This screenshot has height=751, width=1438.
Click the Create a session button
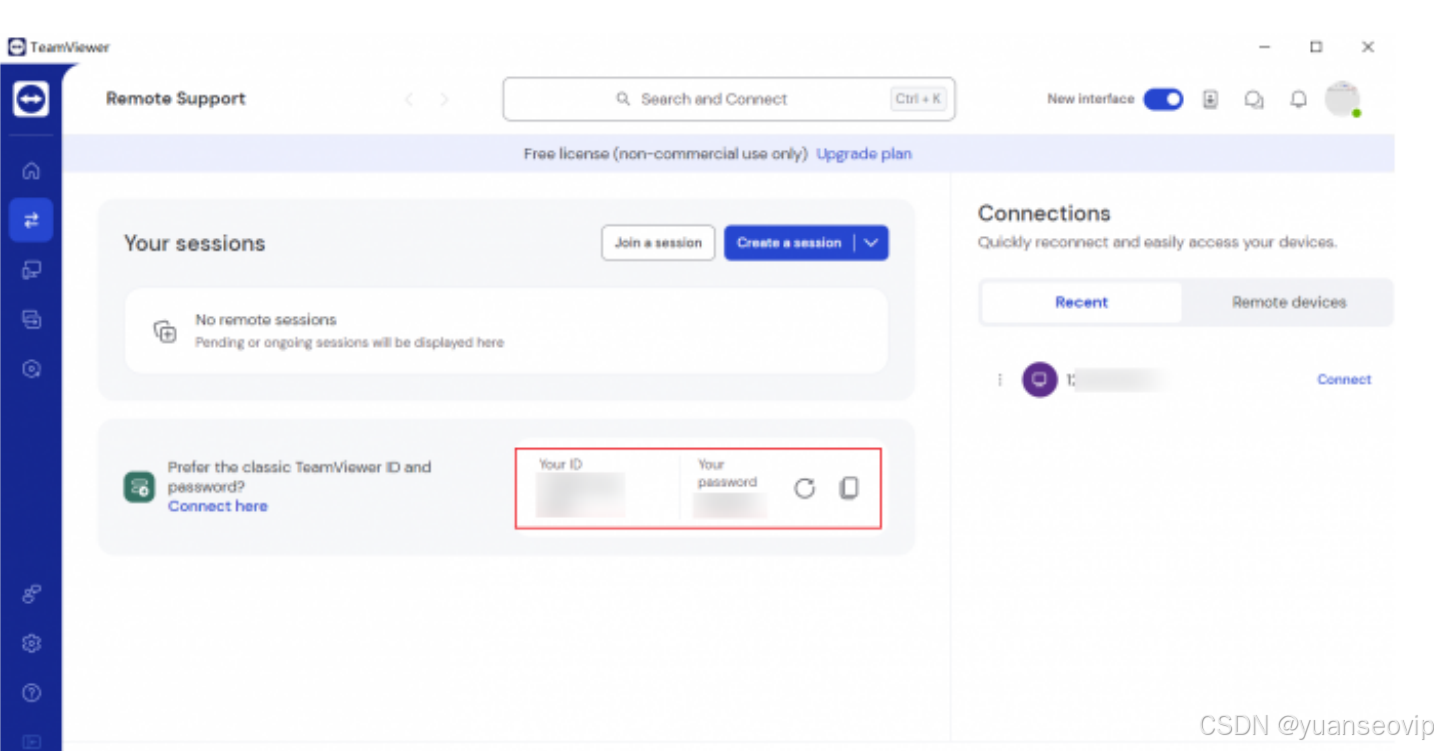789,243
